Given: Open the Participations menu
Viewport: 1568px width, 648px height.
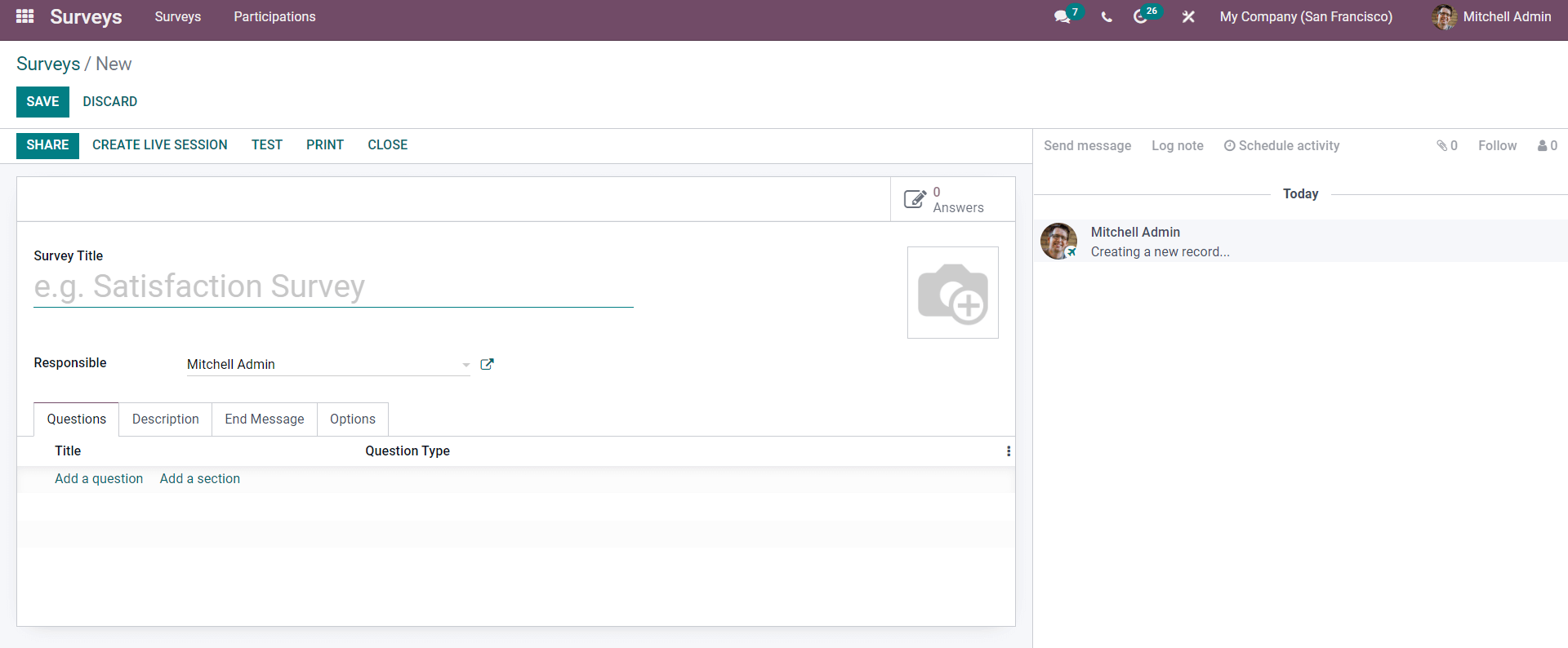Looking at the screenshot, I should coord(274,16).
